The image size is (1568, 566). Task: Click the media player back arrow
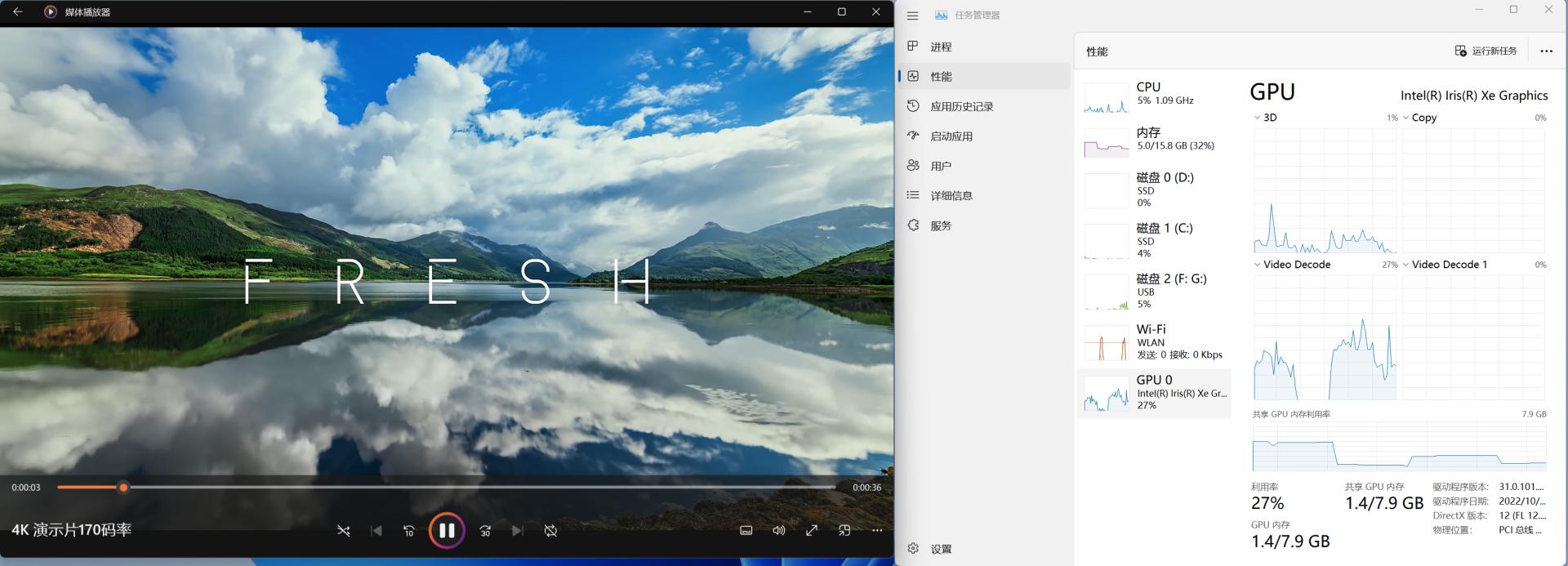tap(18, 12)
